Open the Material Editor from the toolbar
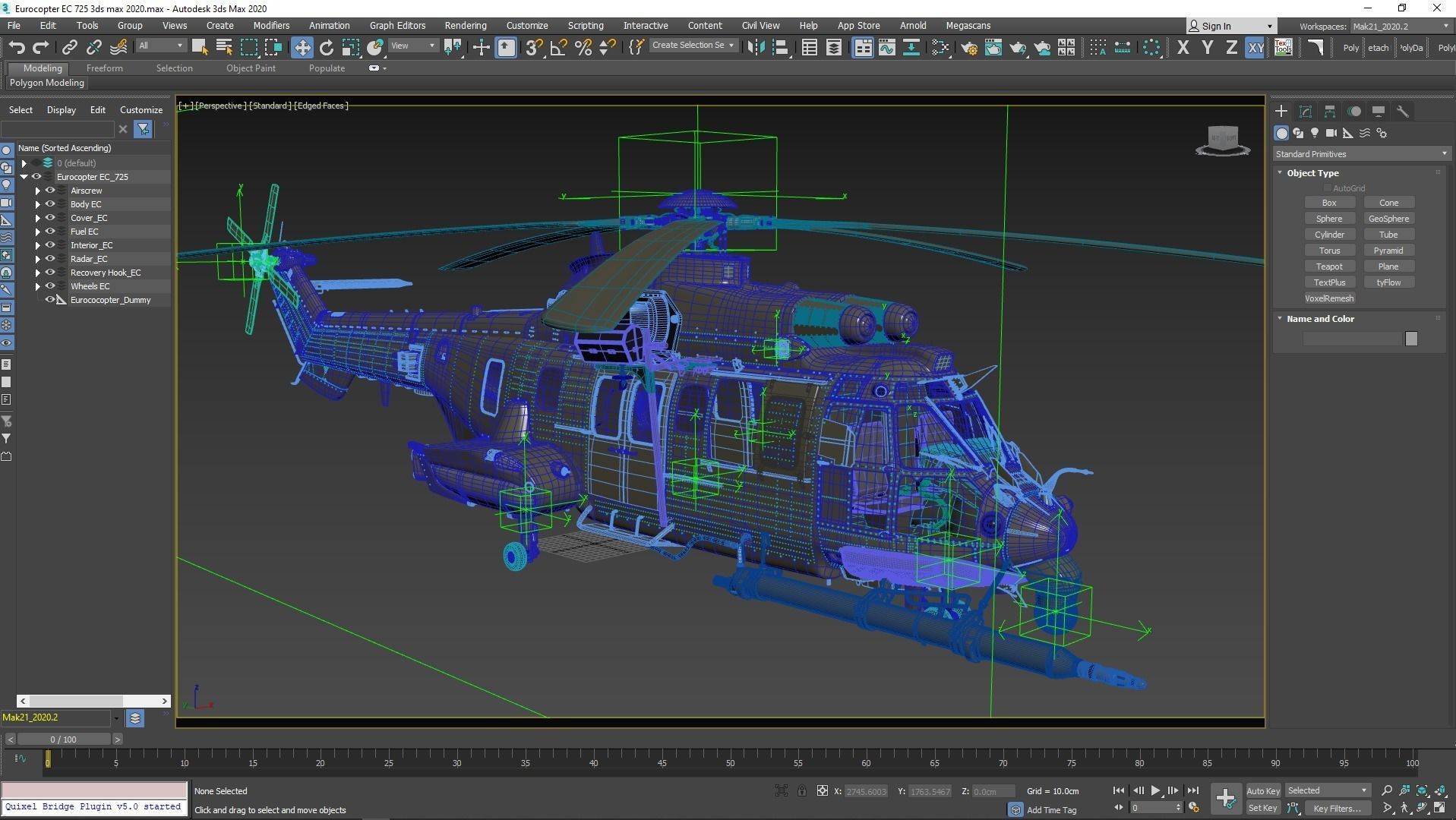The height and width of the screenshot is (820, 1456). 940,48
